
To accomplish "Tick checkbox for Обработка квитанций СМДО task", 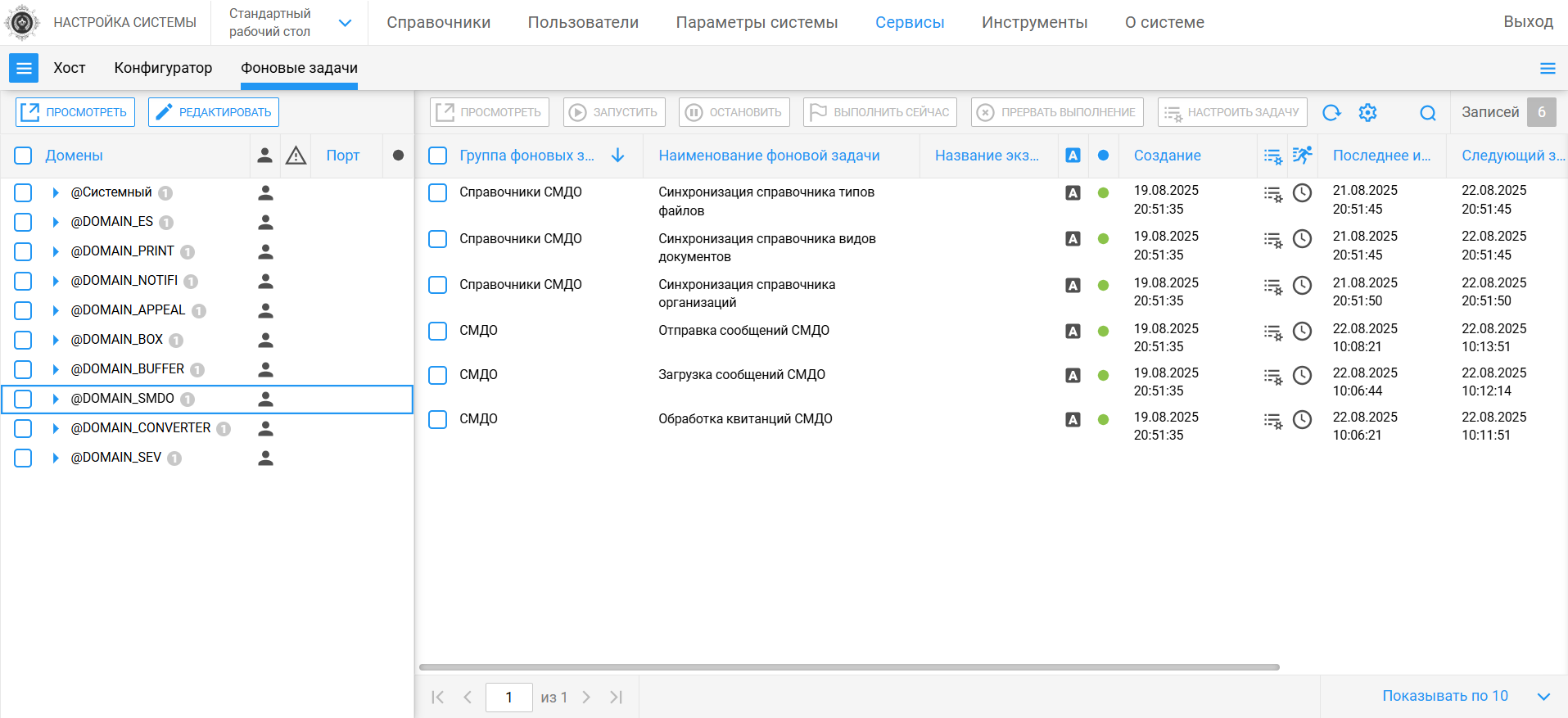I will [438, 420].
